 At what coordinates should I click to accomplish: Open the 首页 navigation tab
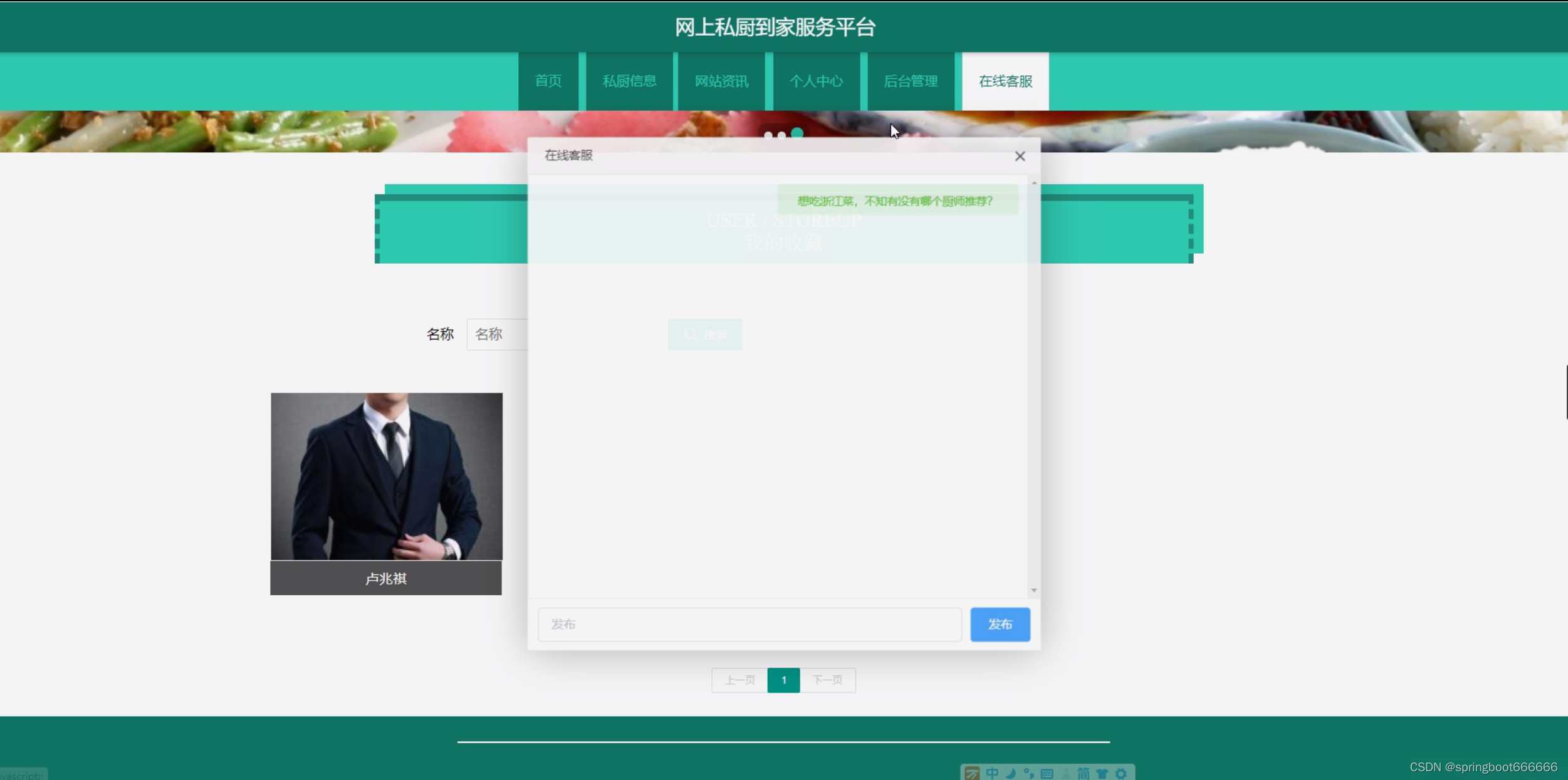click(548, 81)
